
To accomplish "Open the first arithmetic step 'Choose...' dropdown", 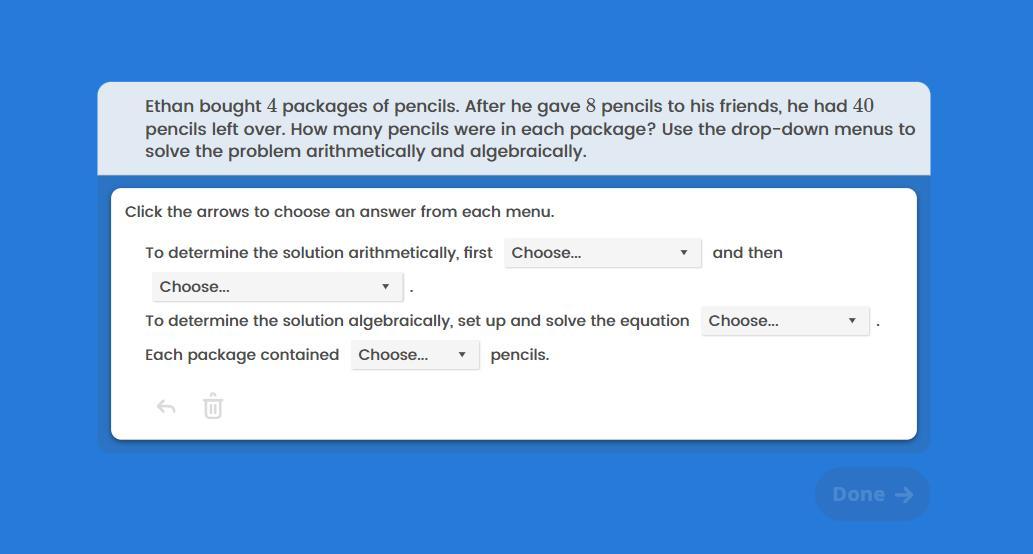I will coord(601,253).
